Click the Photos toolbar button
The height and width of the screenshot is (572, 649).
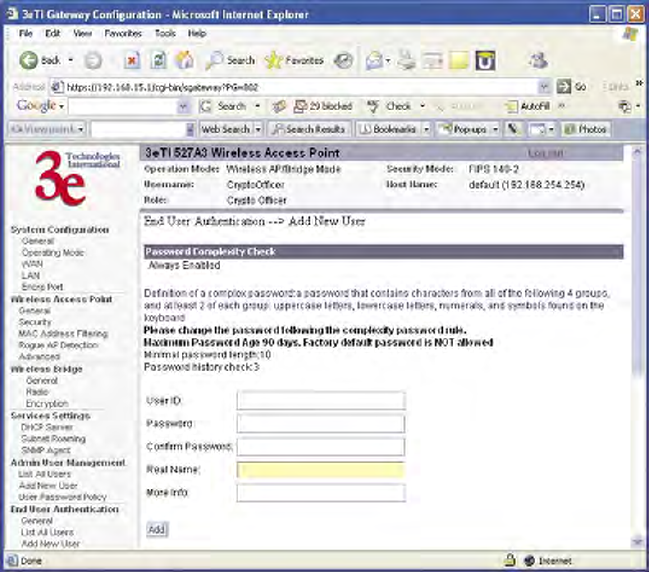(585, 130)
